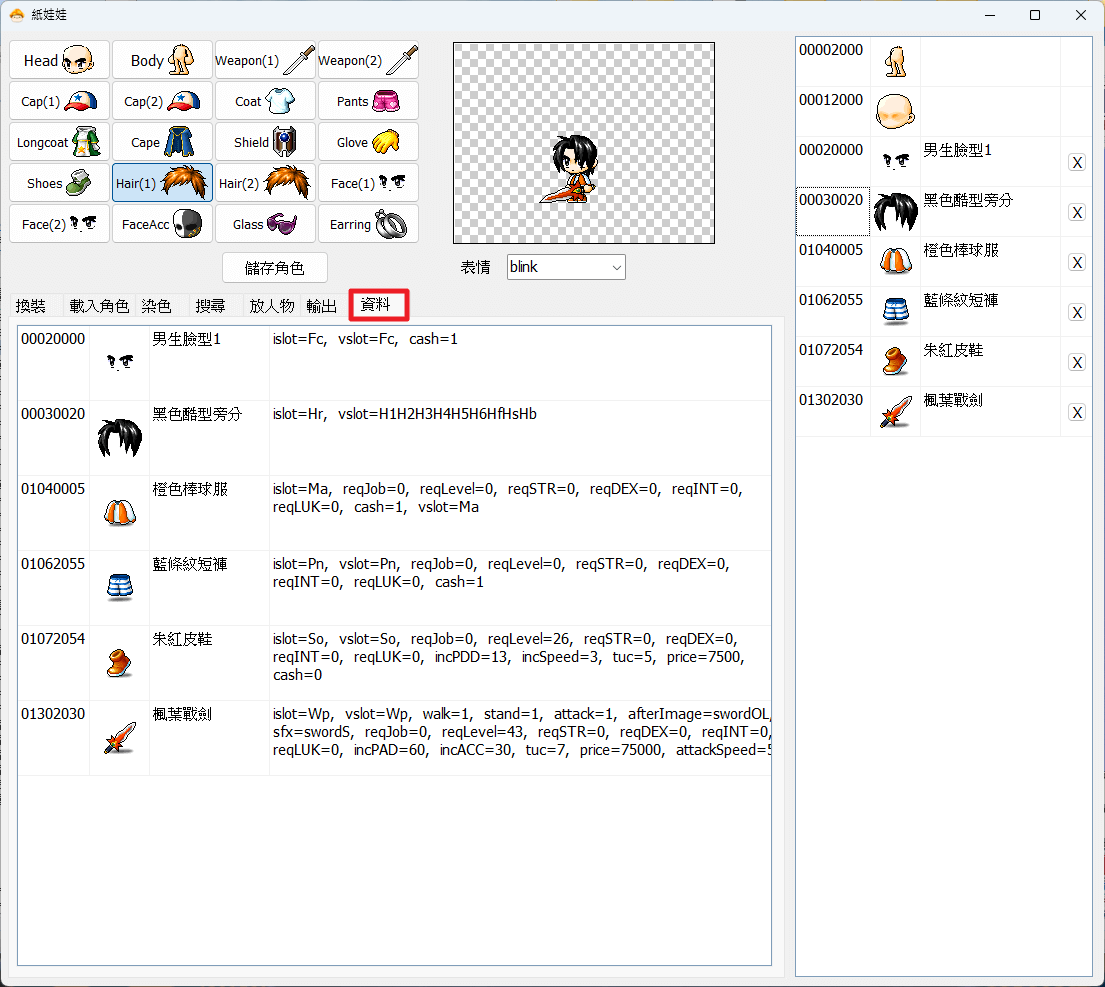The height and width of the screenshot is (987, 1105).
Task: Open the Earring category
Action: click(x=368, y=224)
